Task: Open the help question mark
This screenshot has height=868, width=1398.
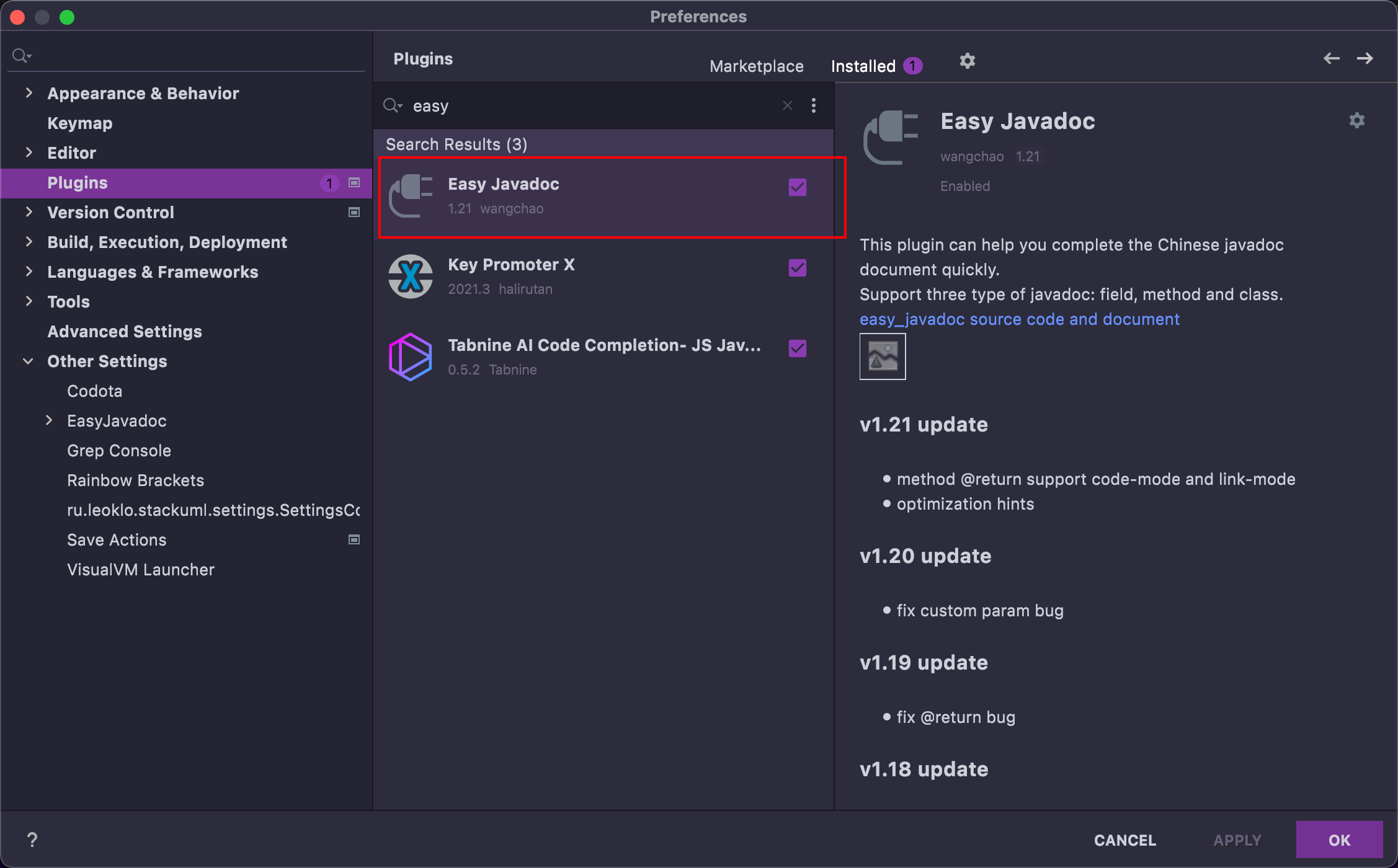Action: click(32, 839)
